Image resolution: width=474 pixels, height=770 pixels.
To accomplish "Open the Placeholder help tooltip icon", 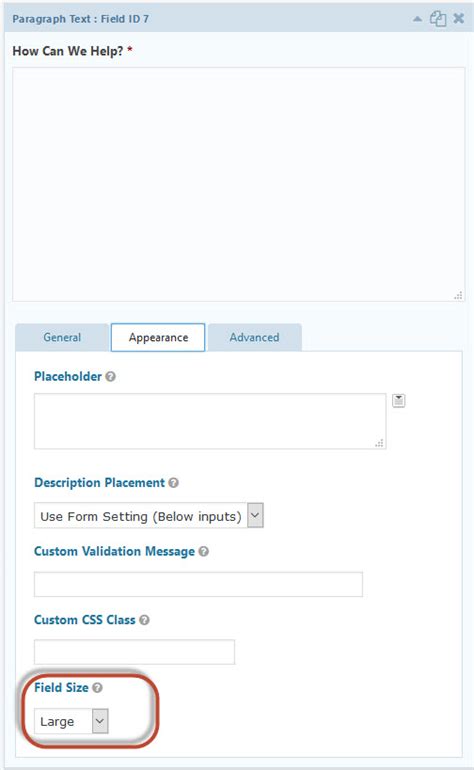I will point(111,377).
